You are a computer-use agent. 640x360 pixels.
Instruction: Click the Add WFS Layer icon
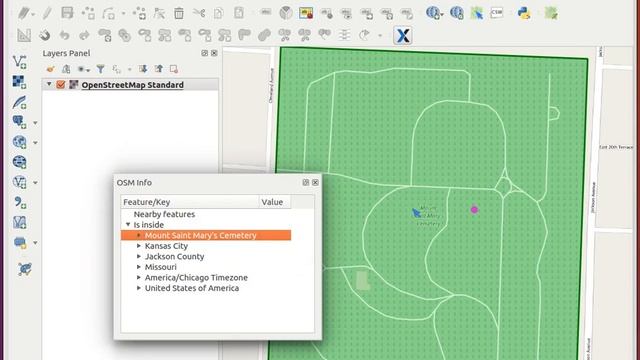tap(19, 182)
